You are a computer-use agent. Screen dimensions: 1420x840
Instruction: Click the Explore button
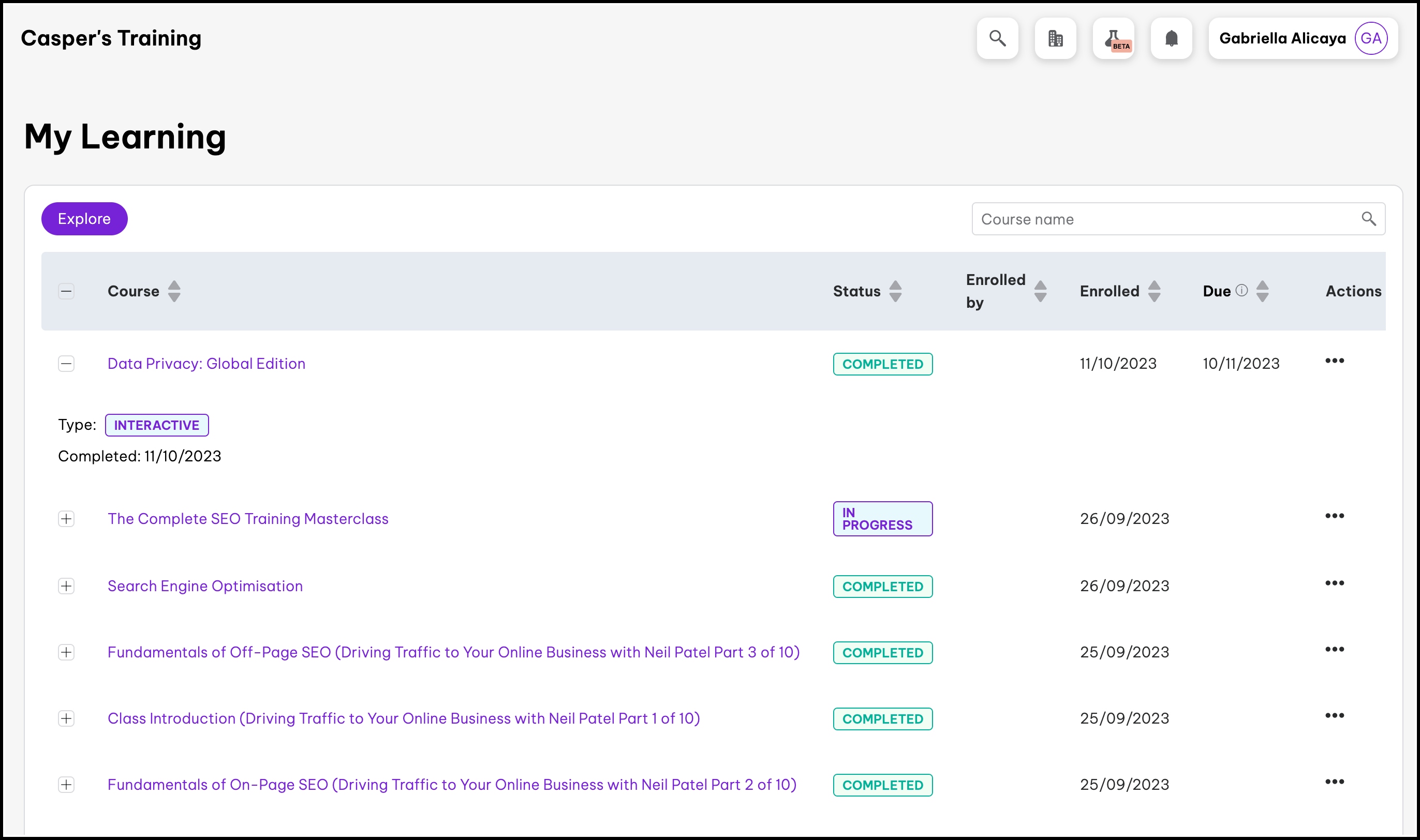(84, 219)
